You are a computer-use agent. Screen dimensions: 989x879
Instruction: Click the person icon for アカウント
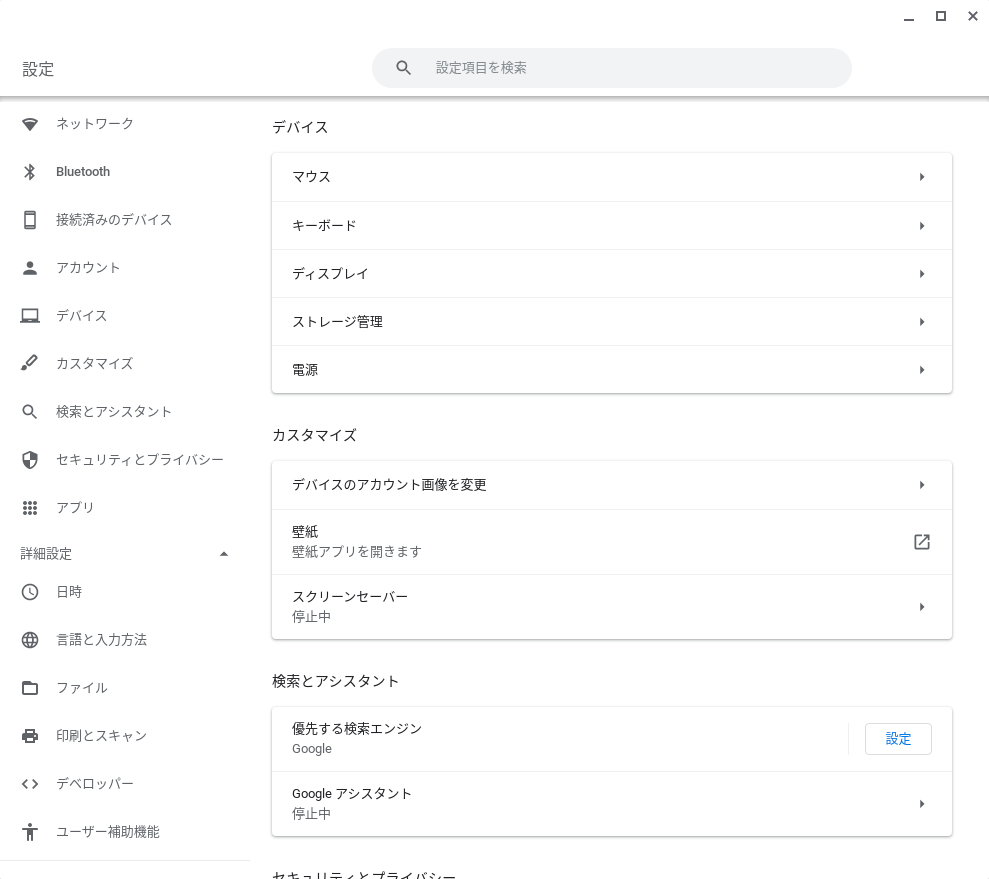coord(30,268)
